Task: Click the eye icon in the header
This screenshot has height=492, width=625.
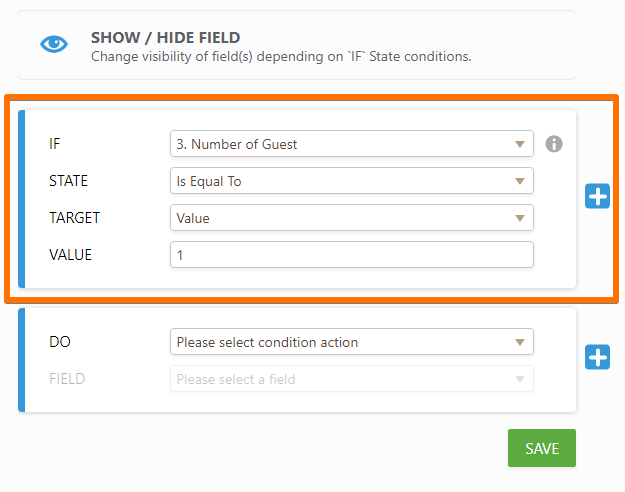Action: 54,45
